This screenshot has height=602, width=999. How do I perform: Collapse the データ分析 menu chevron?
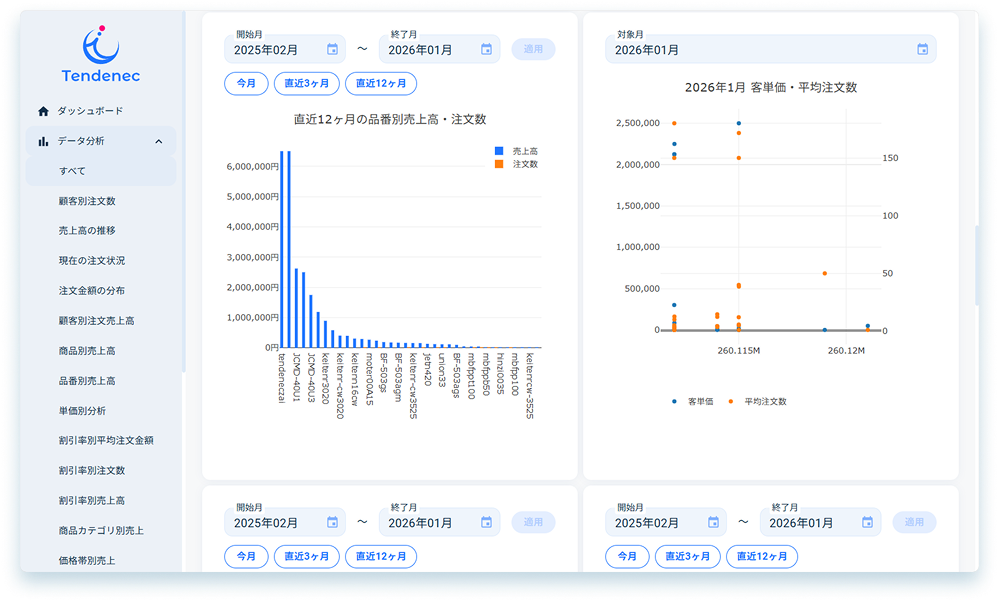point(159,142)
